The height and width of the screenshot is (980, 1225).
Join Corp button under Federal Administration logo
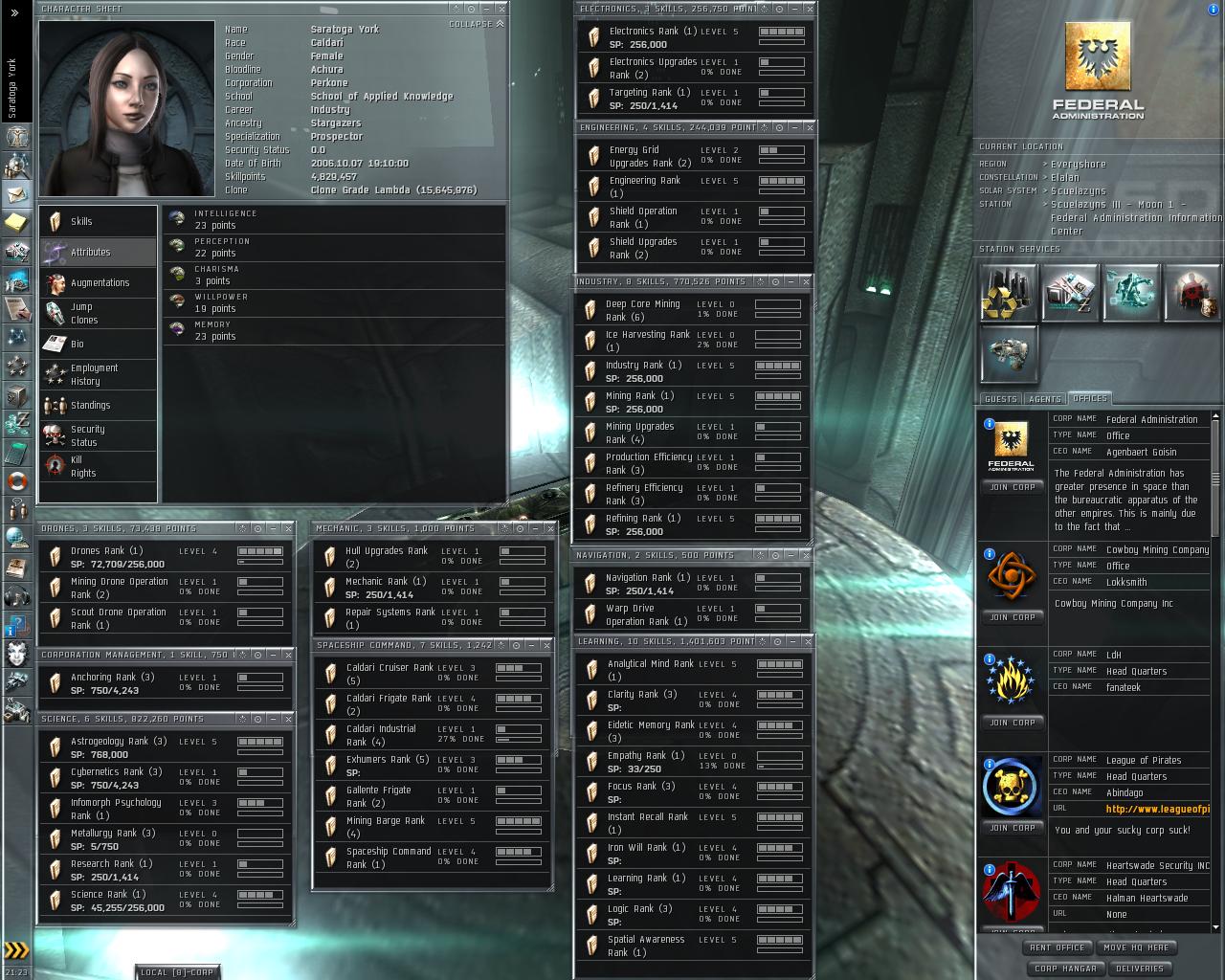coord(1013,487)
